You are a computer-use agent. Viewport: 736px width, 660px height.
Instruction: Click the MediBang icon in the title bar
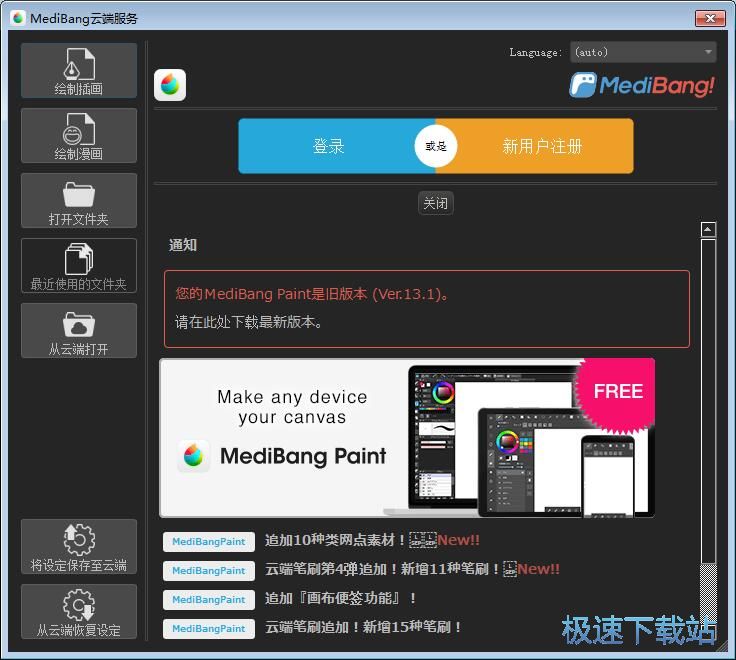click(x=19, y=18)
